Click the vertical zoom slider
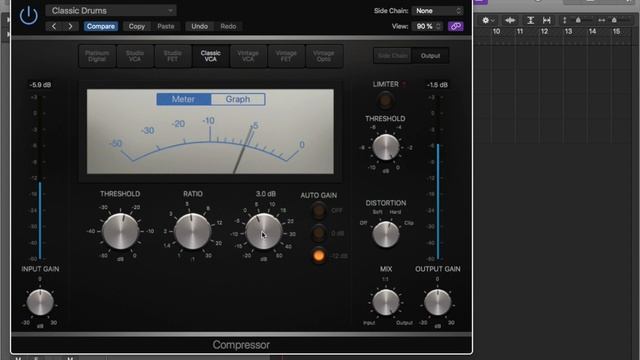640x360 pixels. click(x=578, y=20)
